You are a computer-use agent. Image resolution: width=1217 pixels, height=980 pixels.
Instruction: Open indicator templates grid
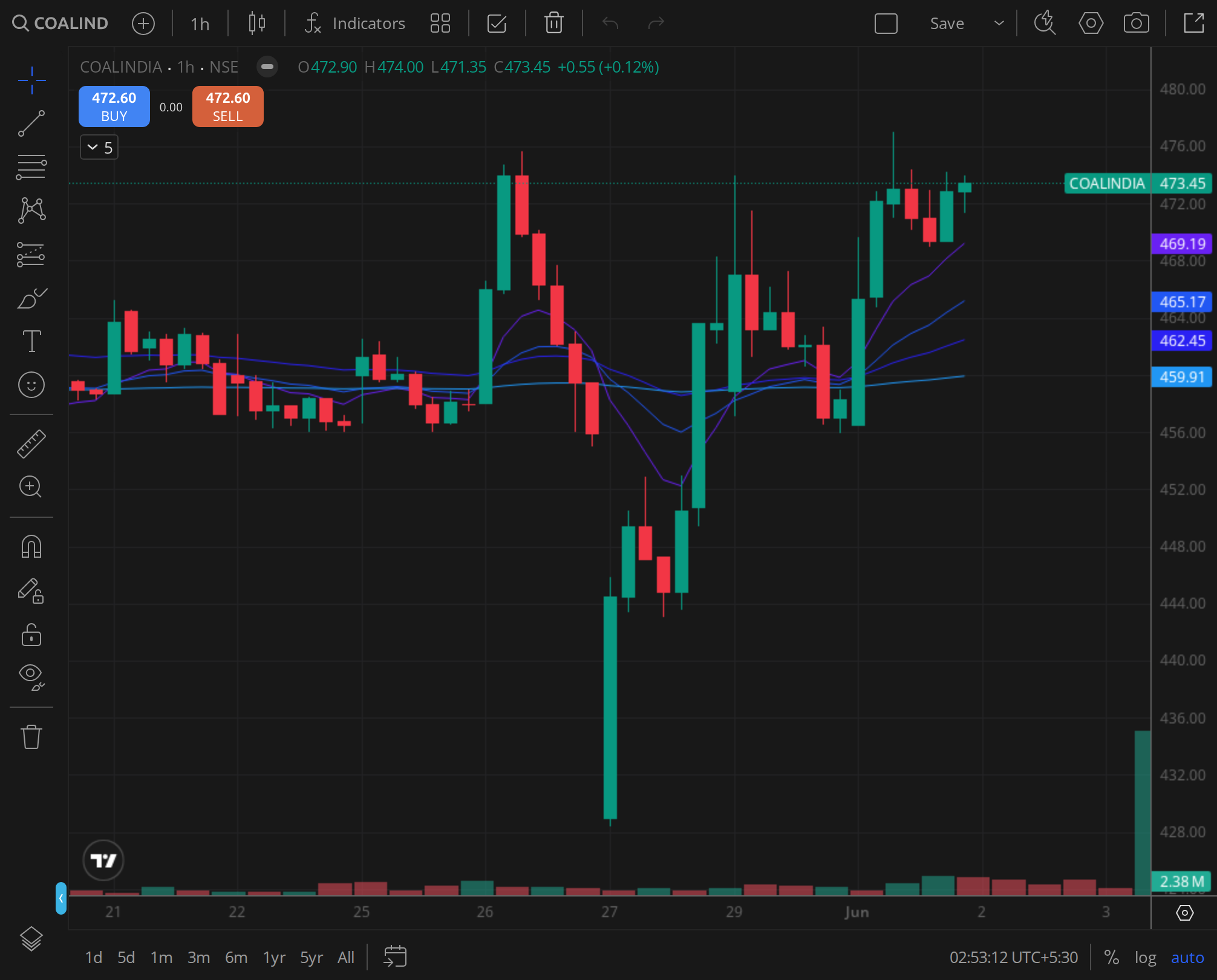pyautogui.click(x=440, y=24)
